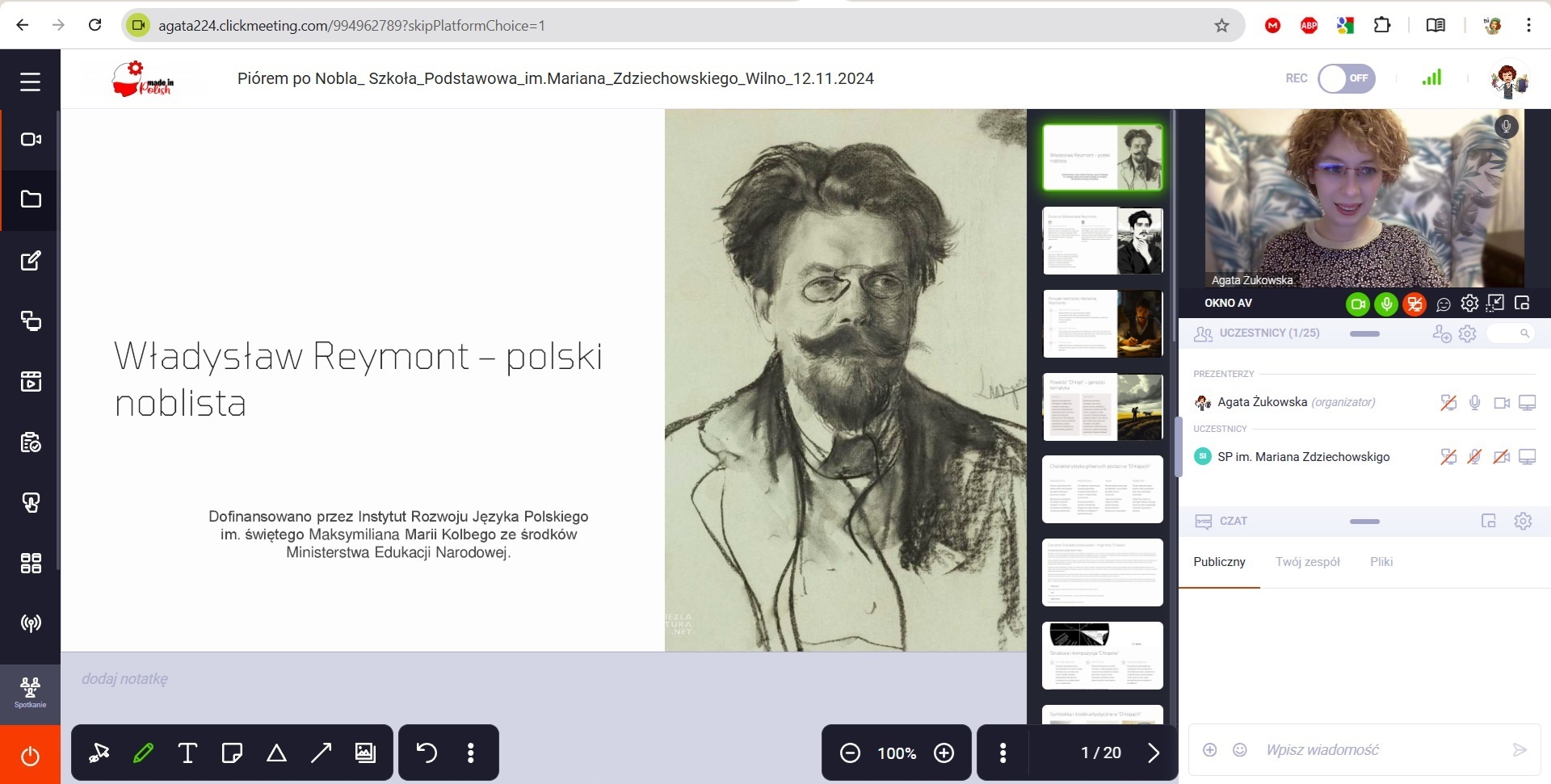Select the green pencil drawing tool
The height and width of the screenshot is (784, 1551).
pos(143,753)
